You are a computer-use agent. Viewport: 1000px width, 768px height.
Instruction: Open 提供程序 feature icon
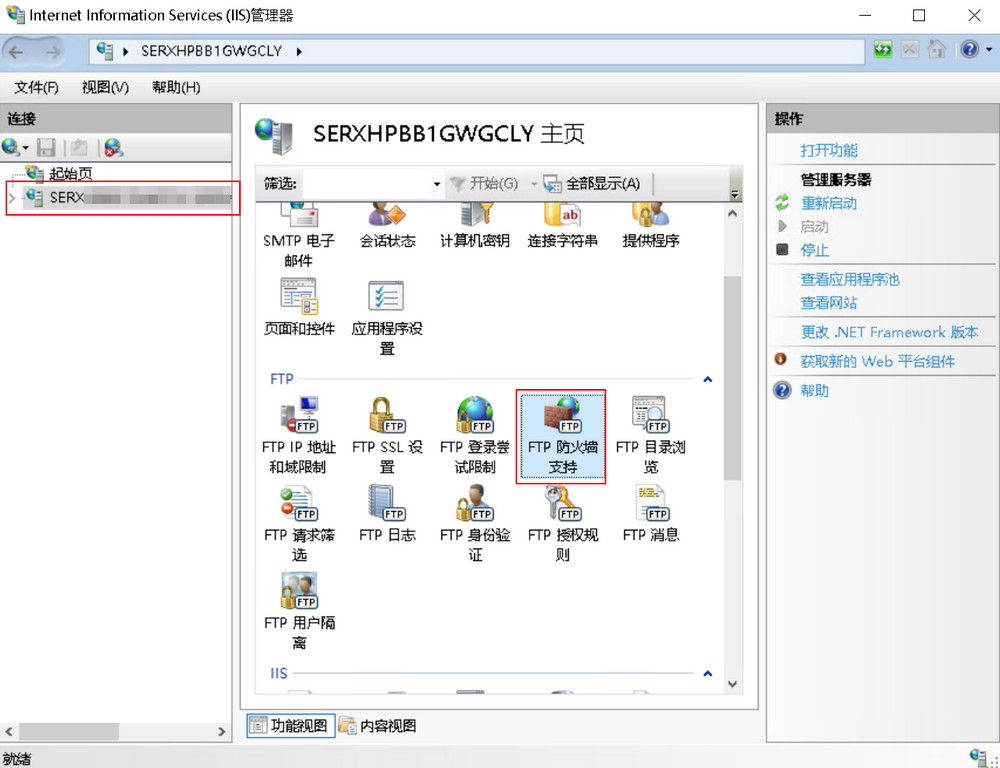click(651, 227)
